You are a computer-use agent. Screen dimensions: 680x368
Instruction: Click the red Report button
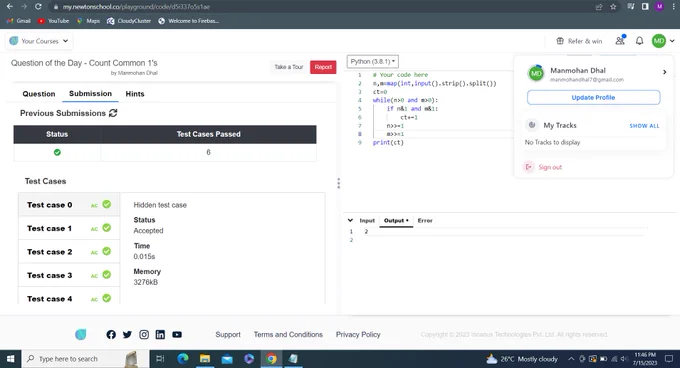tap(323, 67)
